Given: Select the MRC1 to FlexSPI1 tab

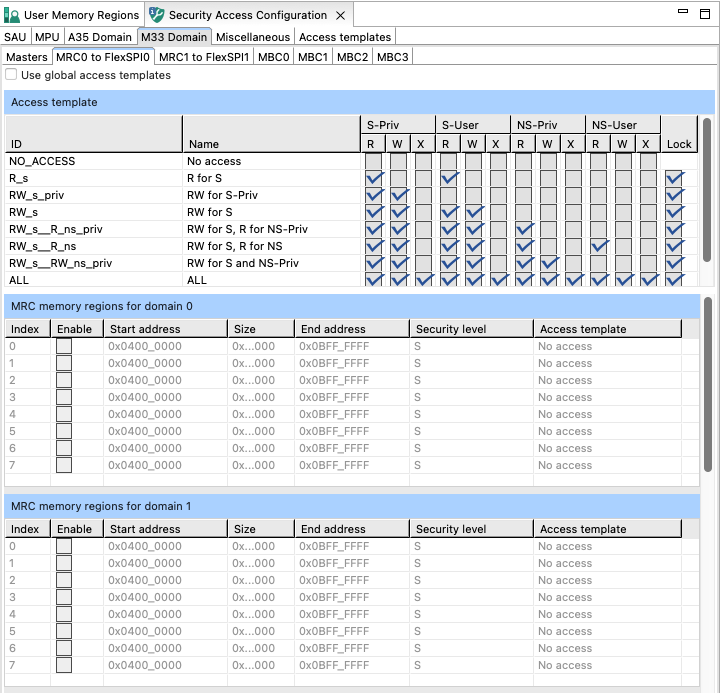Looking at the screenshot, I should coord(204,57).
